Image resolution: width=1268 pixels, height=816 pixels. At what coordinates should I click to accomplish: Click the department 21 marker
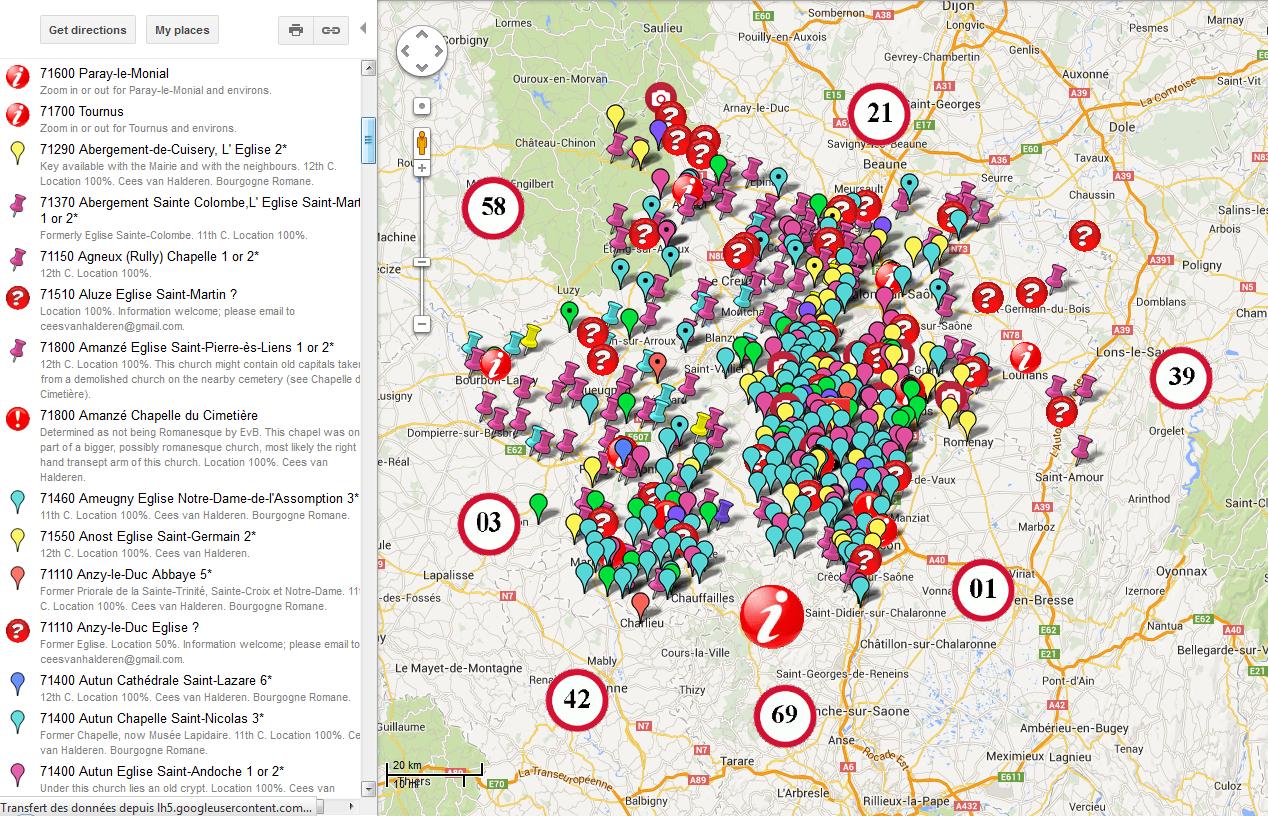coord(879,114)
